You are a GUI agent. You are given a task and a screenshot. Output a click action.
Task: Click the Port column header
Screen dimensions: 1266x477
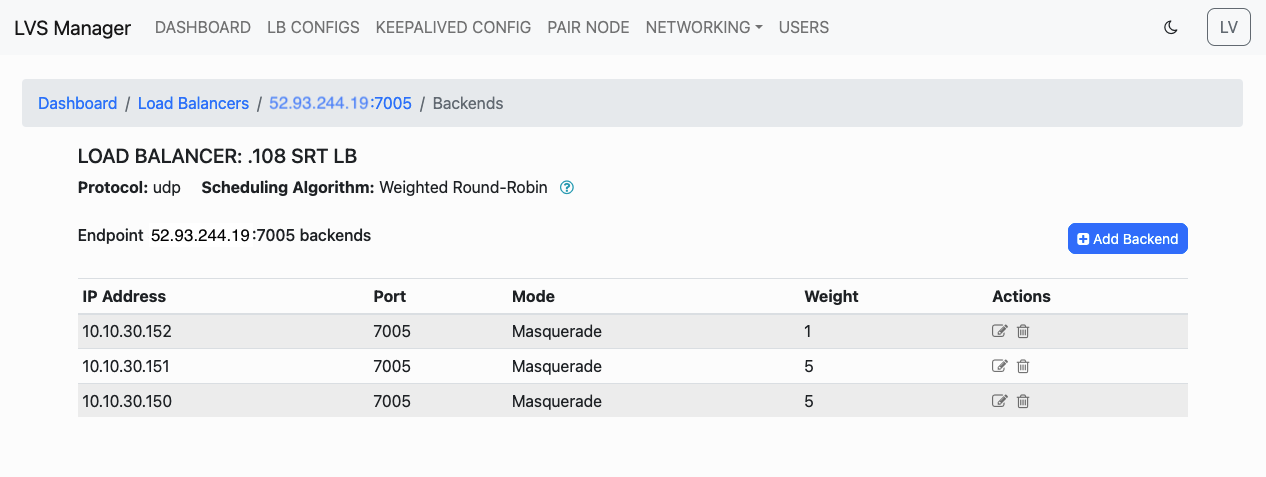[x=390, y=296]
